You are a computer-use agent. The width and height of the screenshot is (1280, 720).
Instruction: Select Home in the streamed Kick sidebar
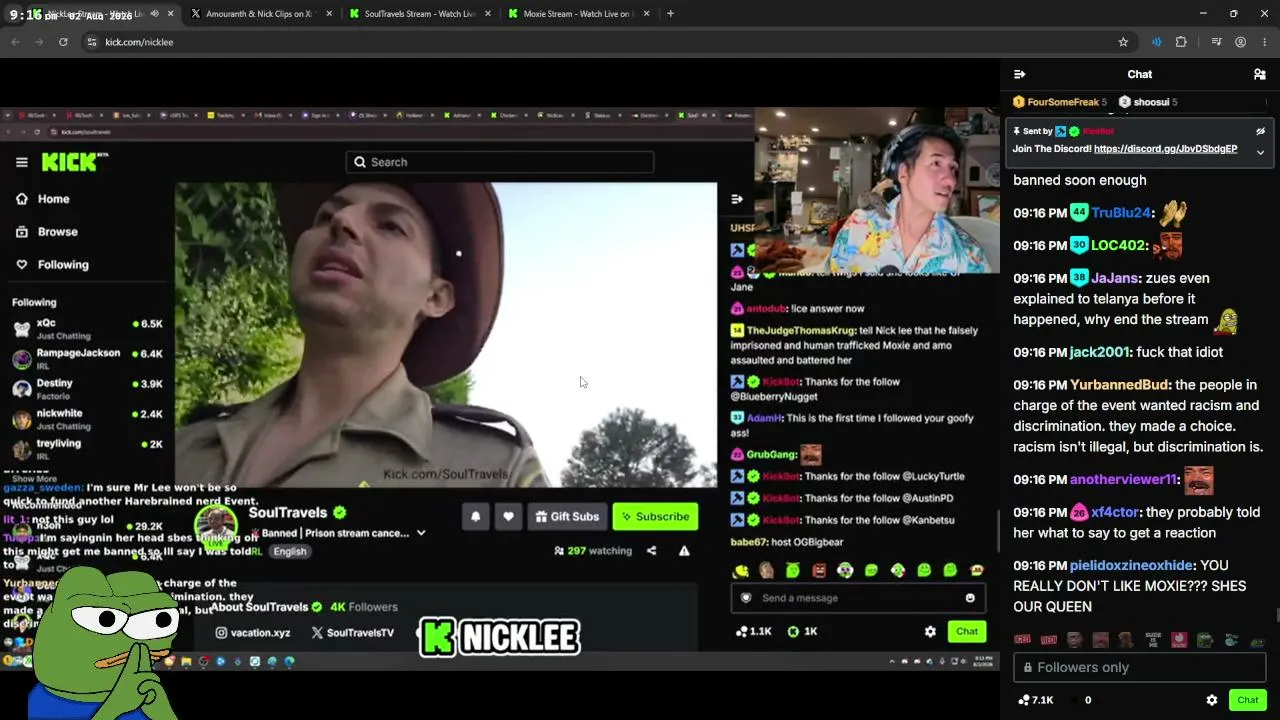point(43,199)
